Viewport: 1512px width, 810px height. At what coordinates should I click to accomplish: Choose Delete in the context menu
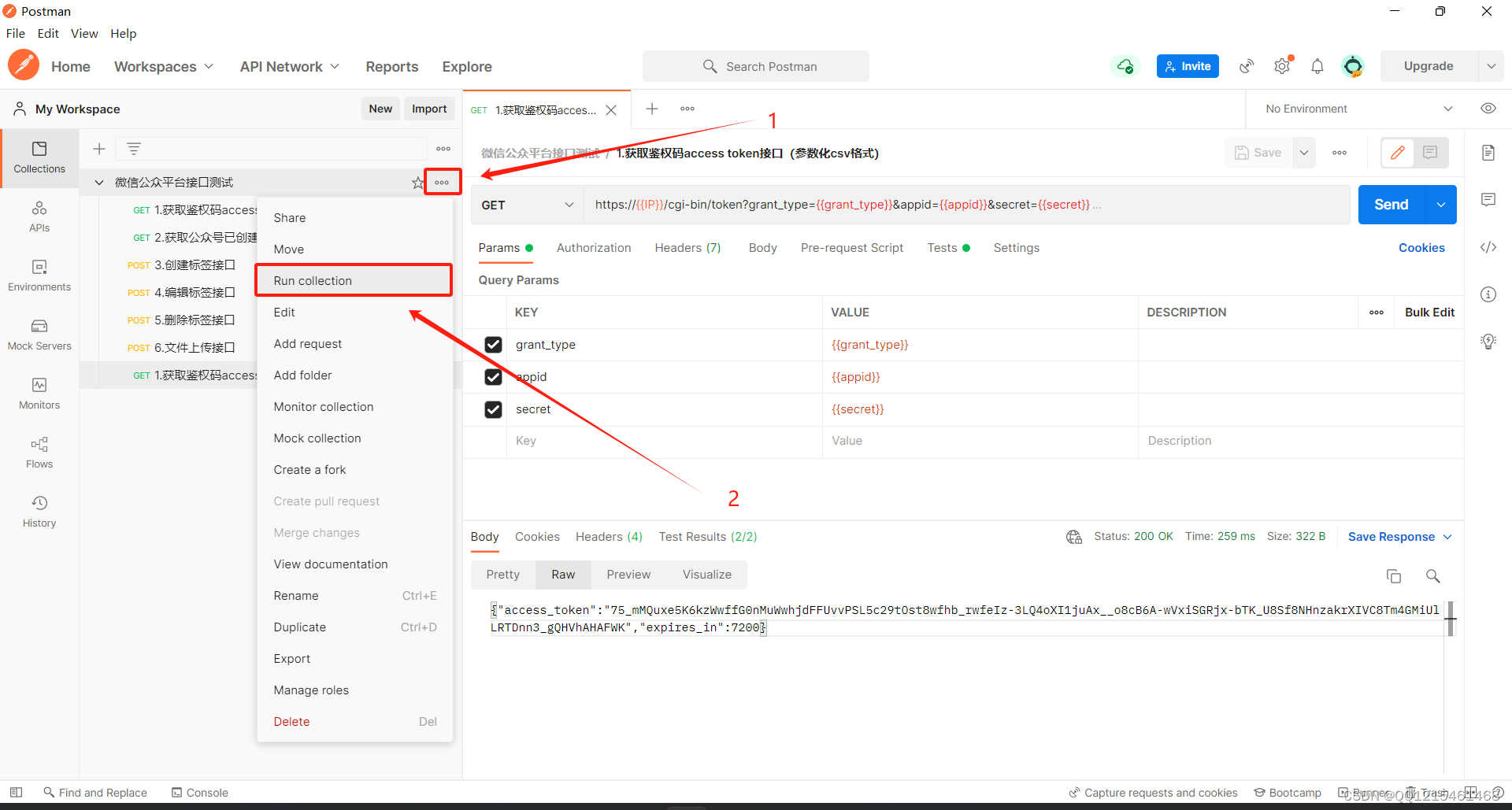pyautogui.click(x=355, y=722)
